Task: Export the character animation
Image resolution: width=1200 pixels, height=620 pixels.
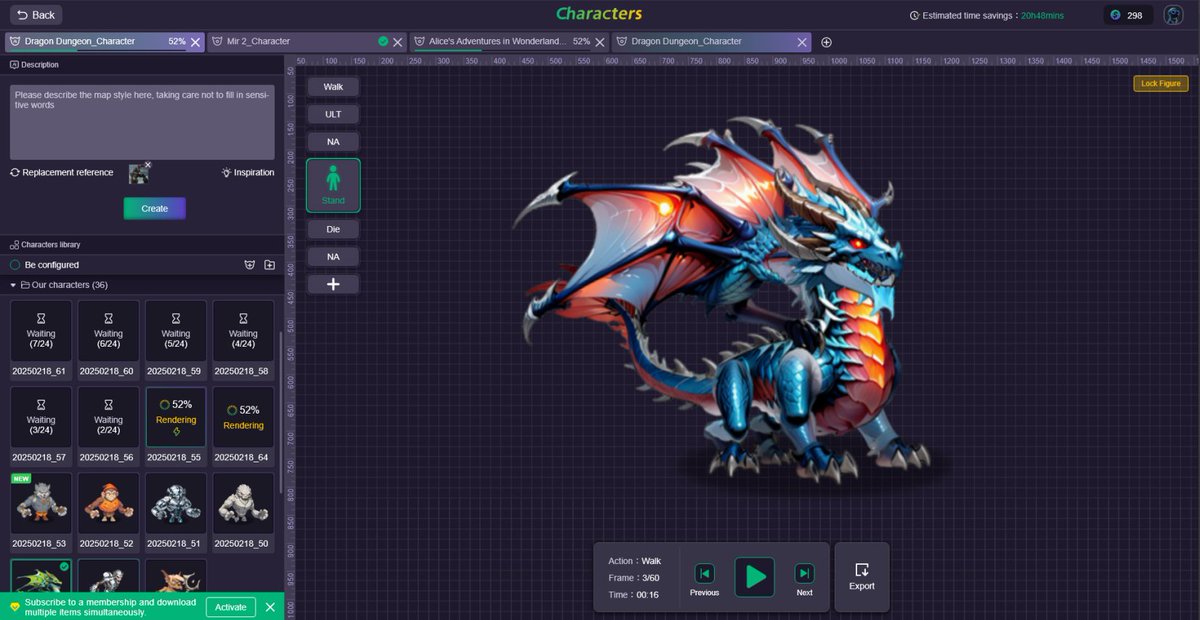Action: 862,577
